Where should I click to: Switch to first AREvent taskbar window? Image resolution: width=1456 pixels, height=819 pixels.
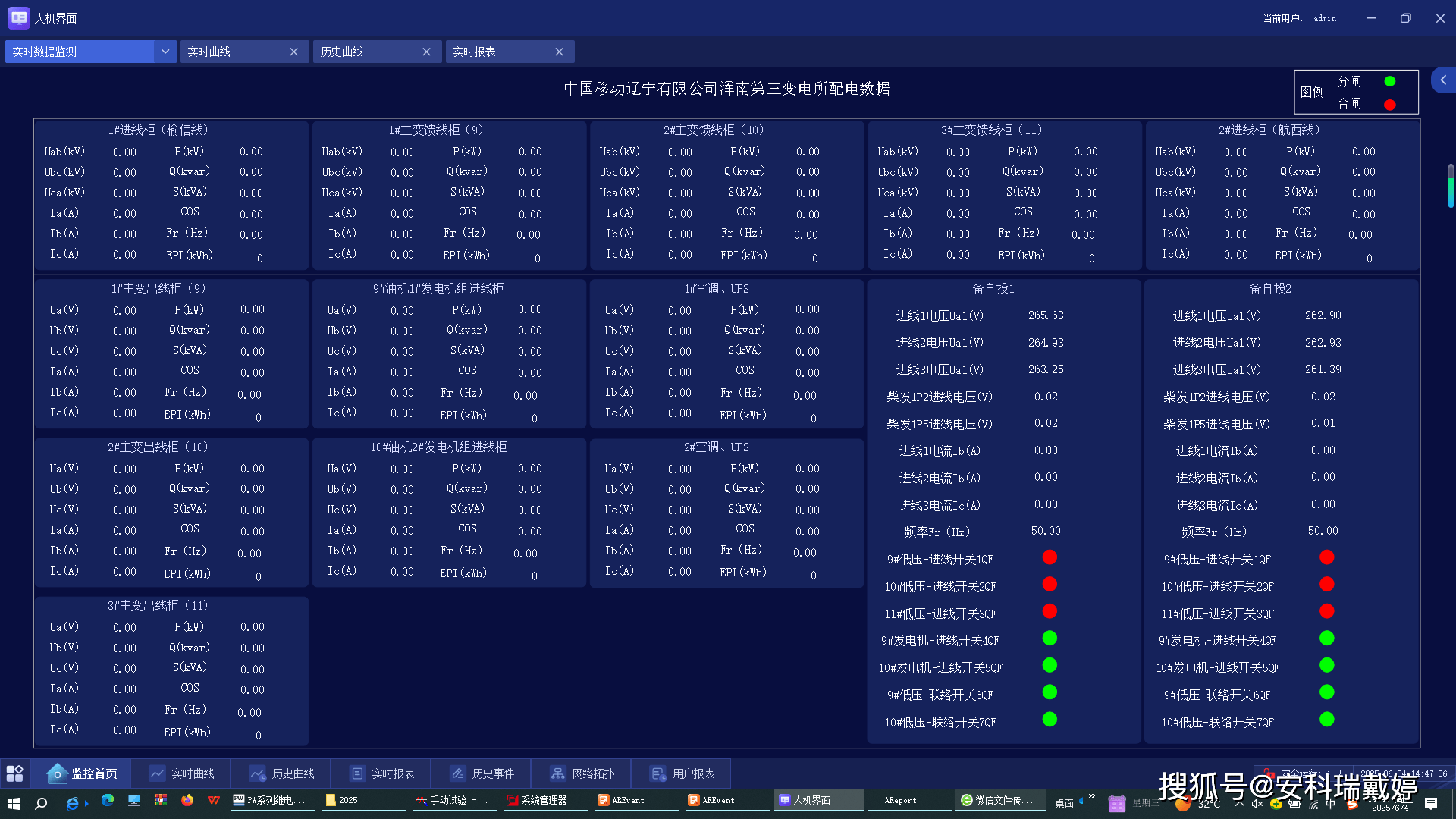coord(637,800)
